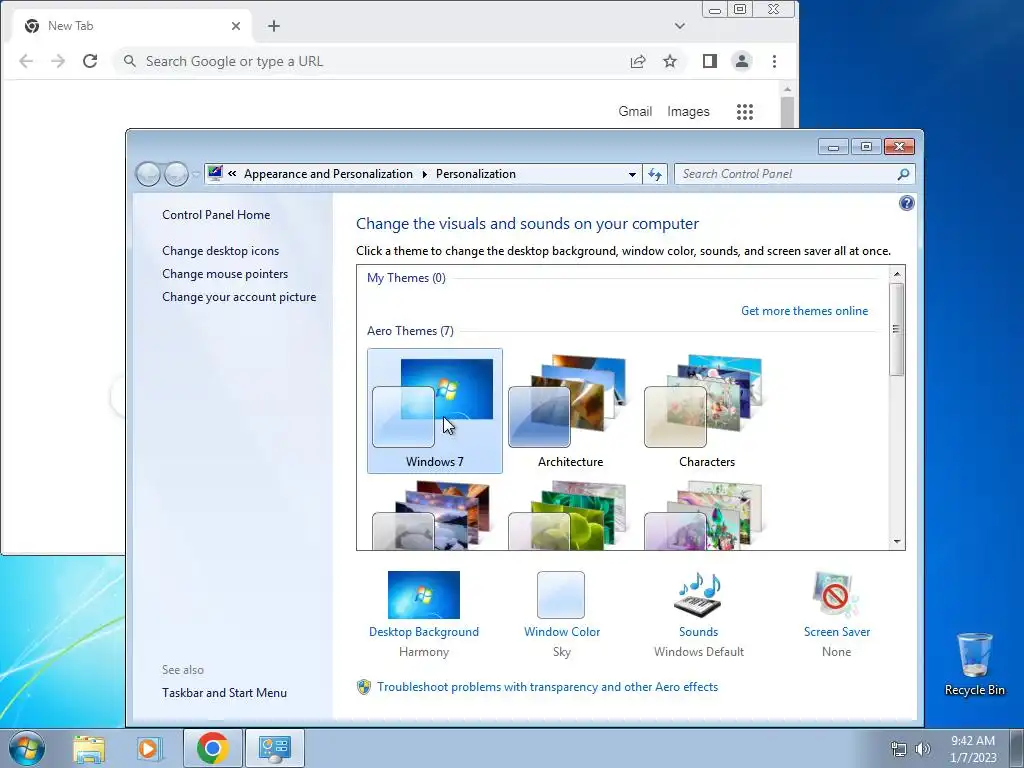The height and width of the screenshot is (768, 1024).
Task: Click the My Themes (0) heading
Action: (406, 278)
